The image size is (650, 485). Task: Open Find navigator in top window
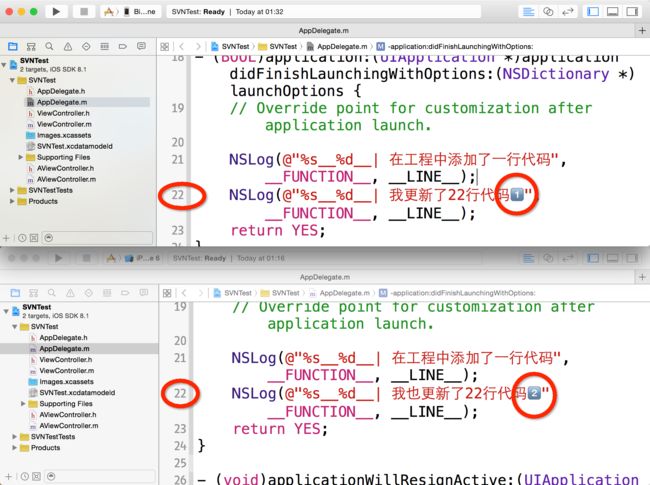tap(49, 46)
